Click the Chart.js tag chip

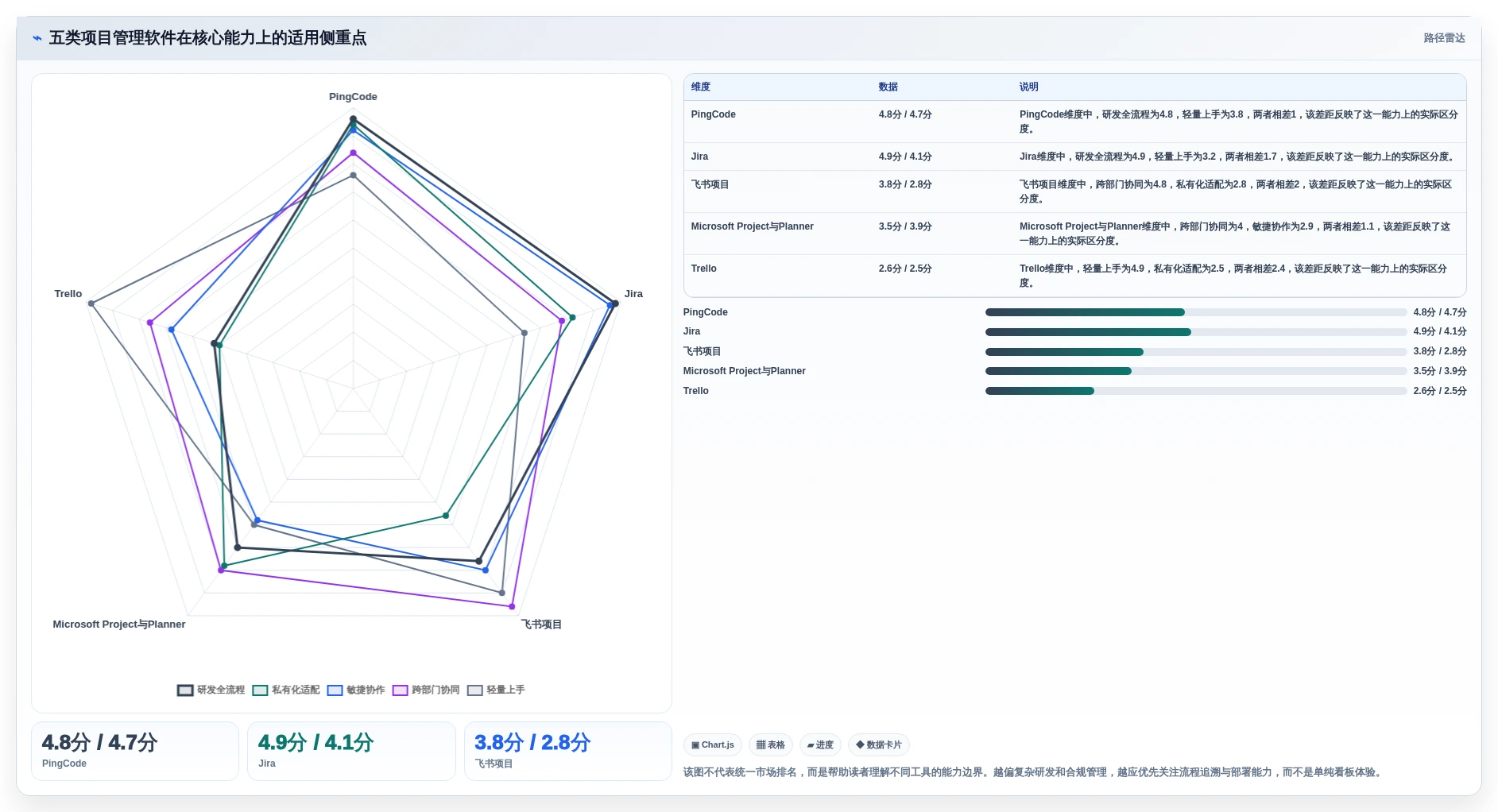713,744
